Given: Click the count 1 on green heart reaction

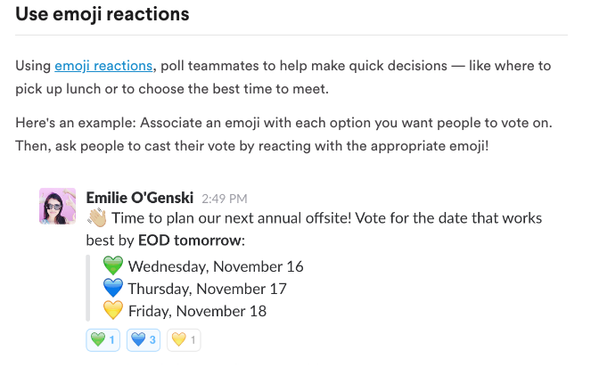Looking at the screenshot, I should pyautogui.click(x=112, y=340).
